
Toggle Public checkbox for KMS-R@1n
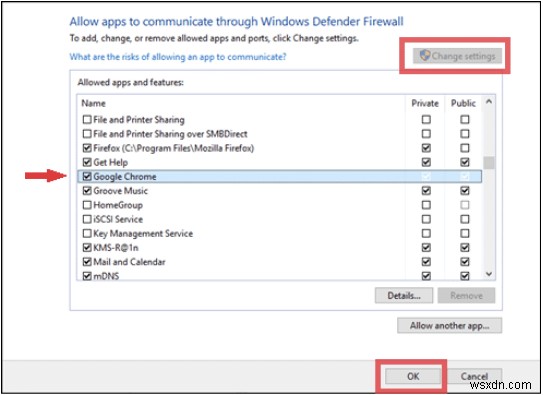point(465,248)
